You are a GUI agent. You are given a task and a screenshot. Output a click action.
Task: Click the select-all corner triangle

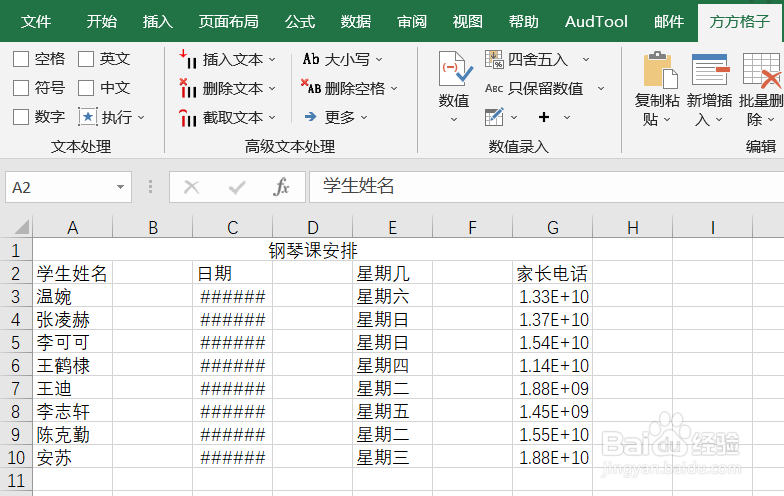(21, 228)
